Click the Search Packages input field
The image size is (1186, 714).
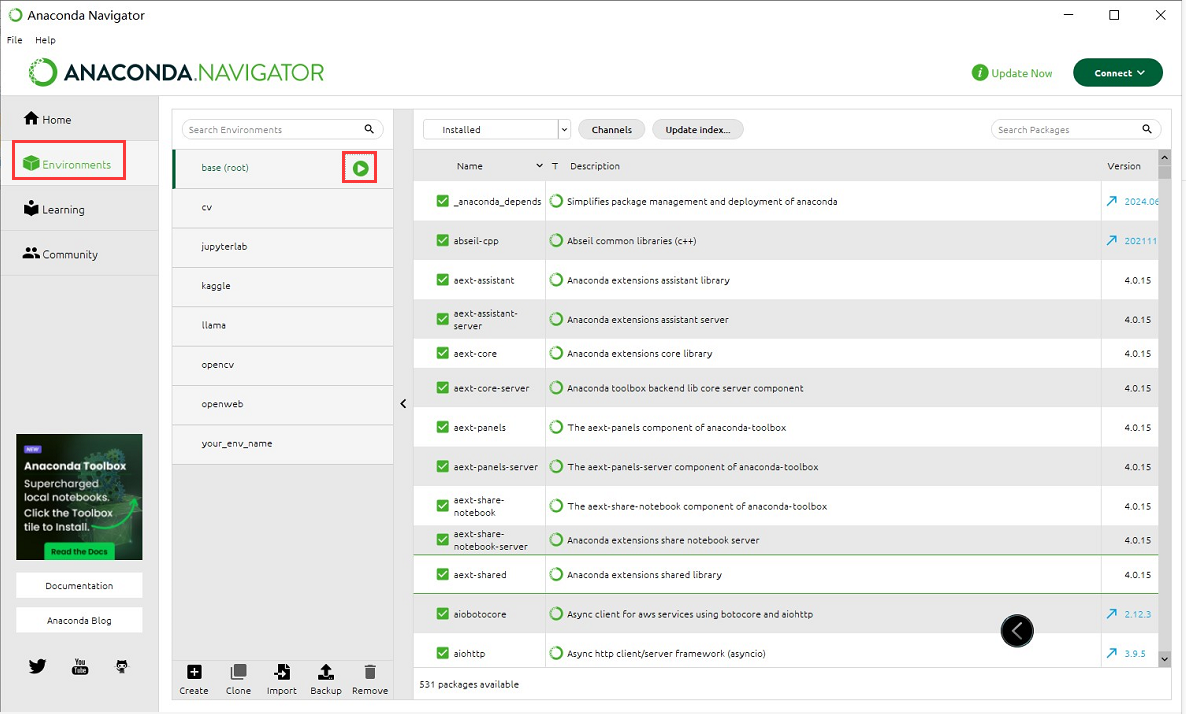1067,130
